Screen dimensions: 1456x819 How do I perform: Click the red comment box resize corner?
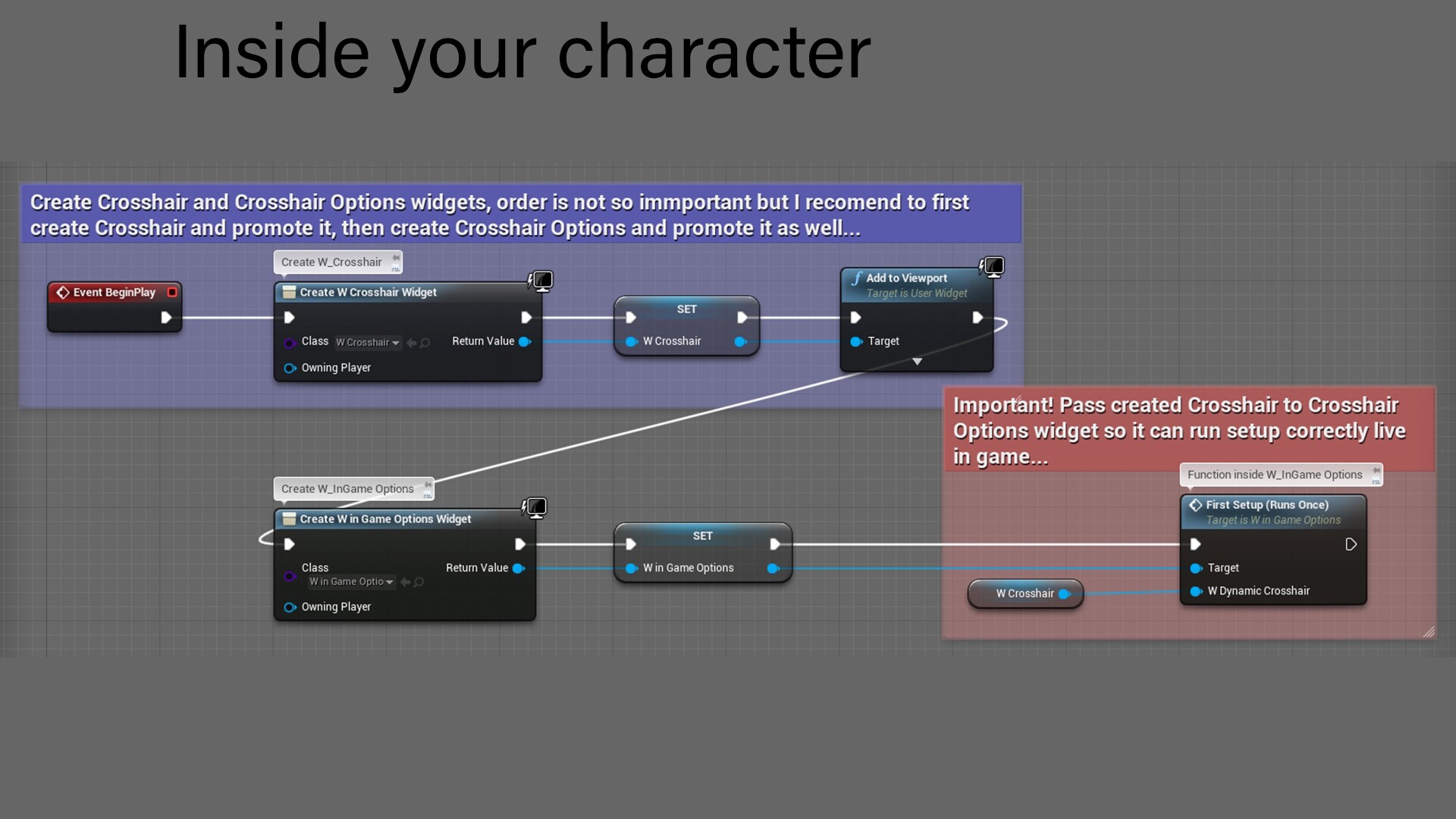pyautogui.click(x=1429, y=631)
